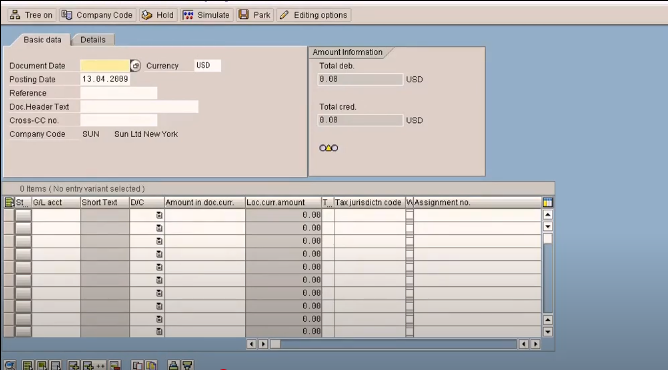Viewport: 668px width, 370px height.
Task: Click the vertical scrollbar up arrow at top
Action: pos(548,215)
